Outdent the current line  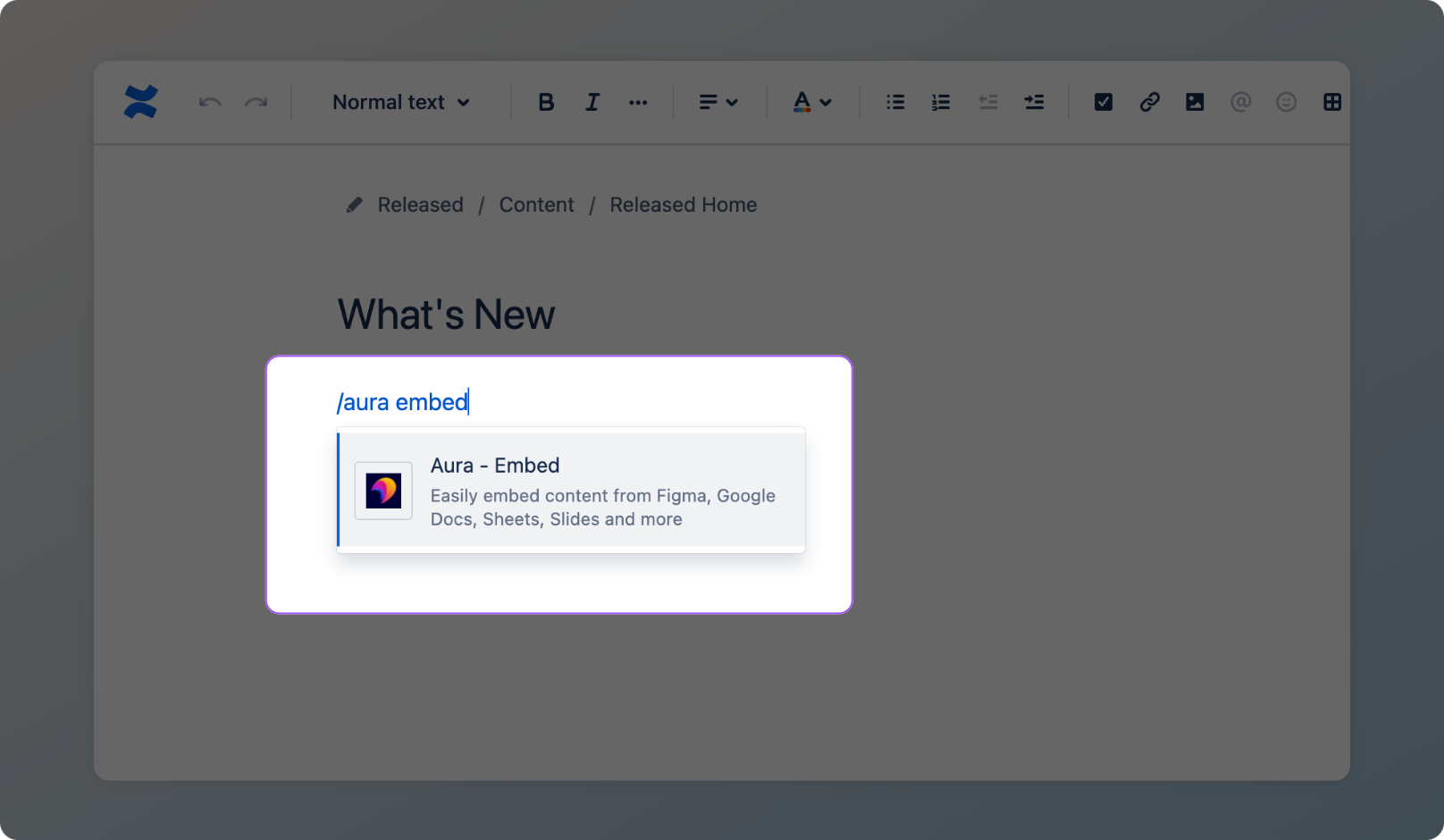[x=987, y=103]
